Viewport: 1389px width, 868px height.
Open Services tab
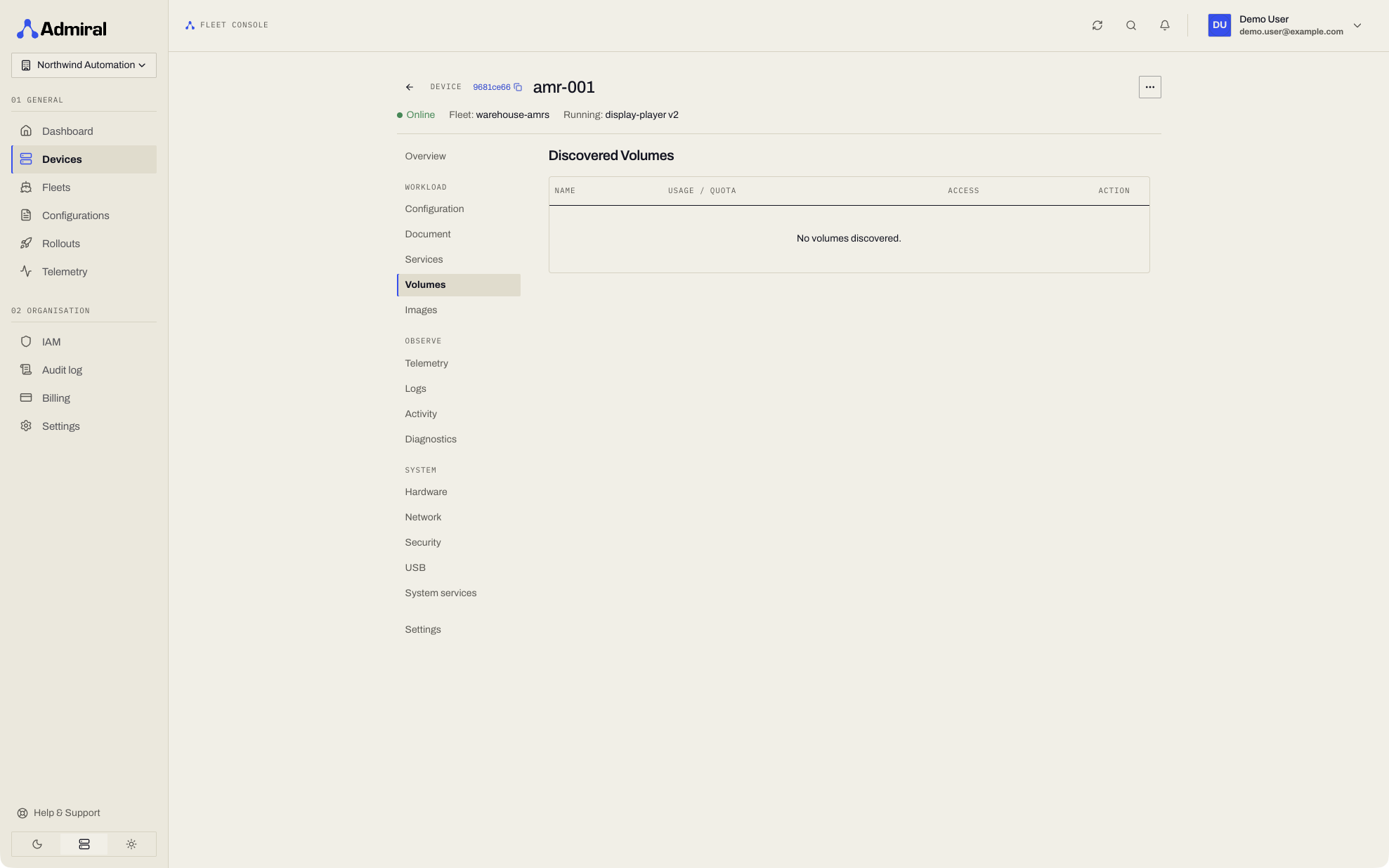[x=459, y=260]
